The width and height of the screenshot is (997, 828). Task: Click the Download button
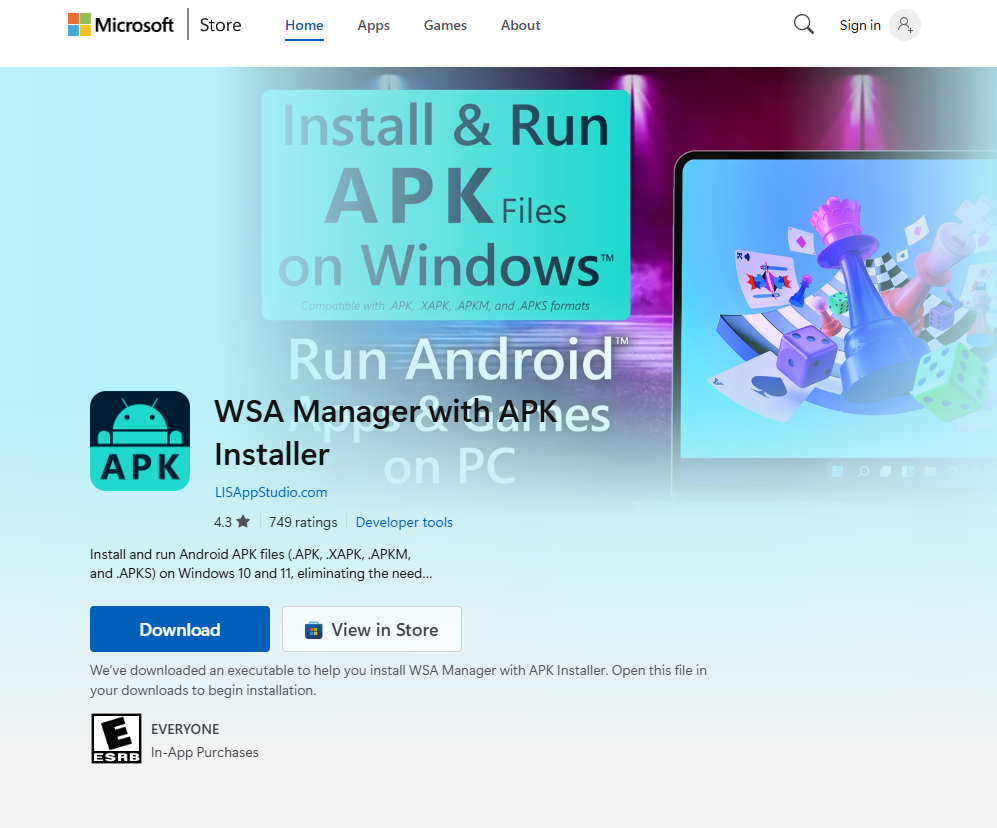click(179, 628)
